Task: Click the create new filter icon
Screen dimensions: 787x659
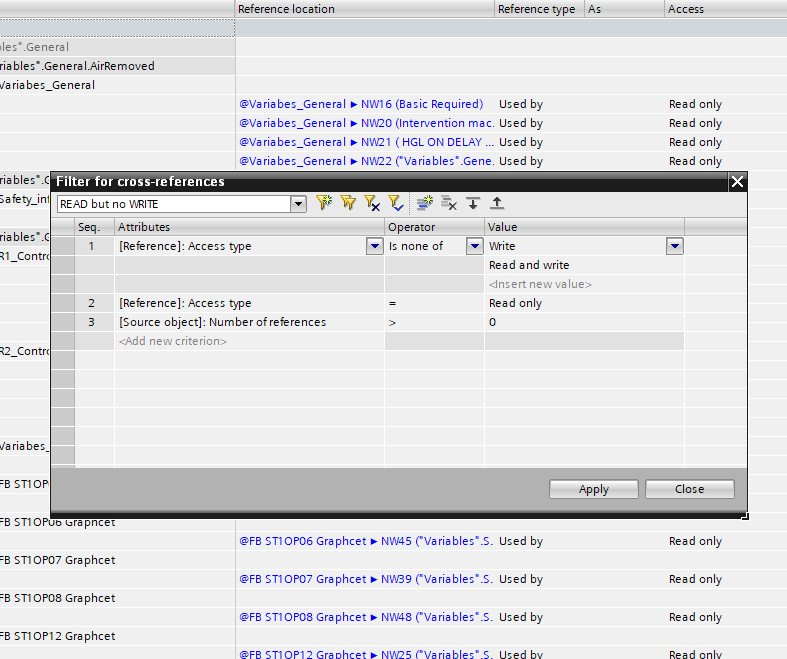Action: 323,203
